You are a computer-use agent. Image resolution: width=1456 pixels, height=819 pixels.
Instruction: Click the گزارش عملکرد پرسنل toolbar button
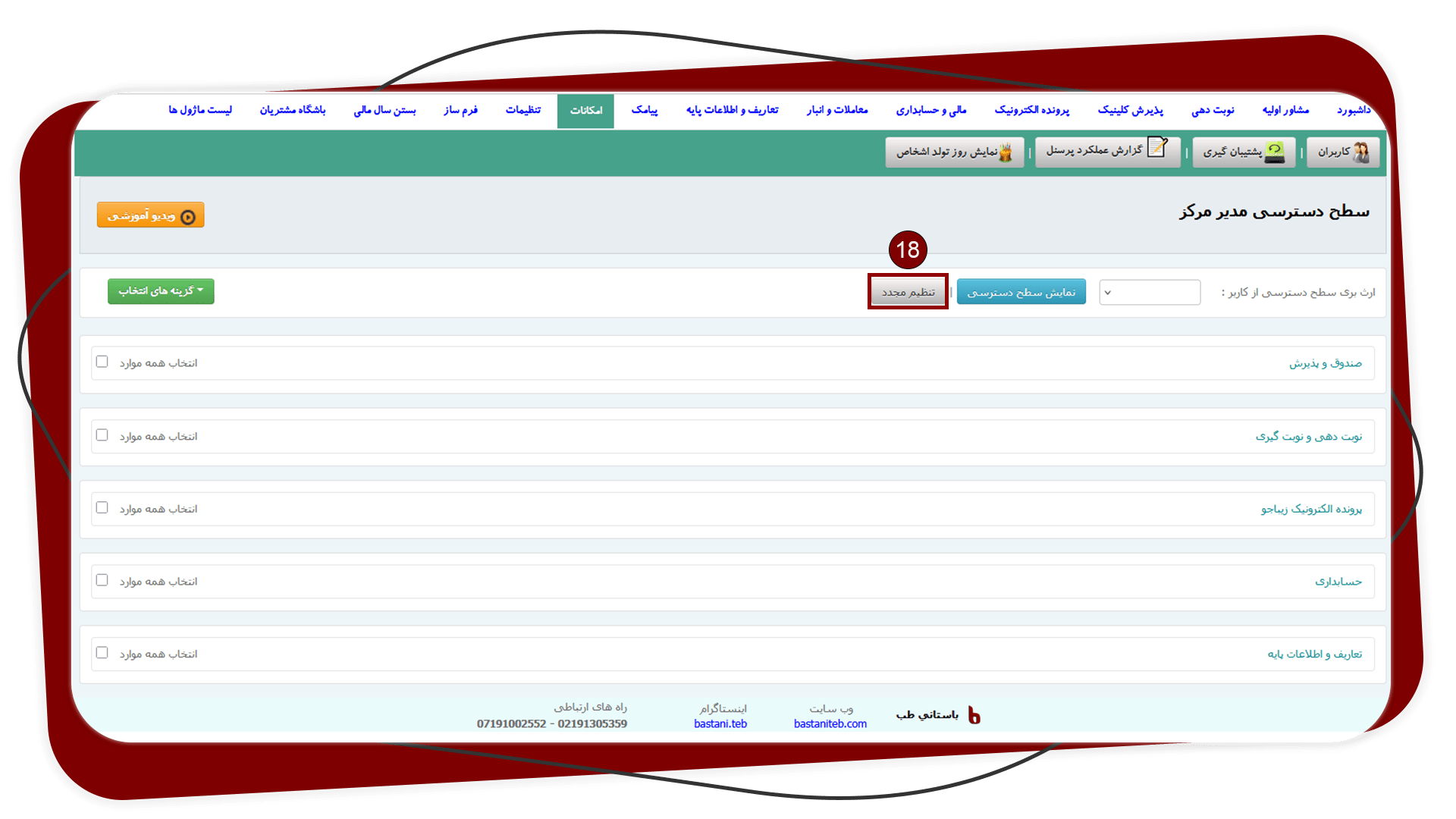pyautogui.click(x=1107, y=151)
